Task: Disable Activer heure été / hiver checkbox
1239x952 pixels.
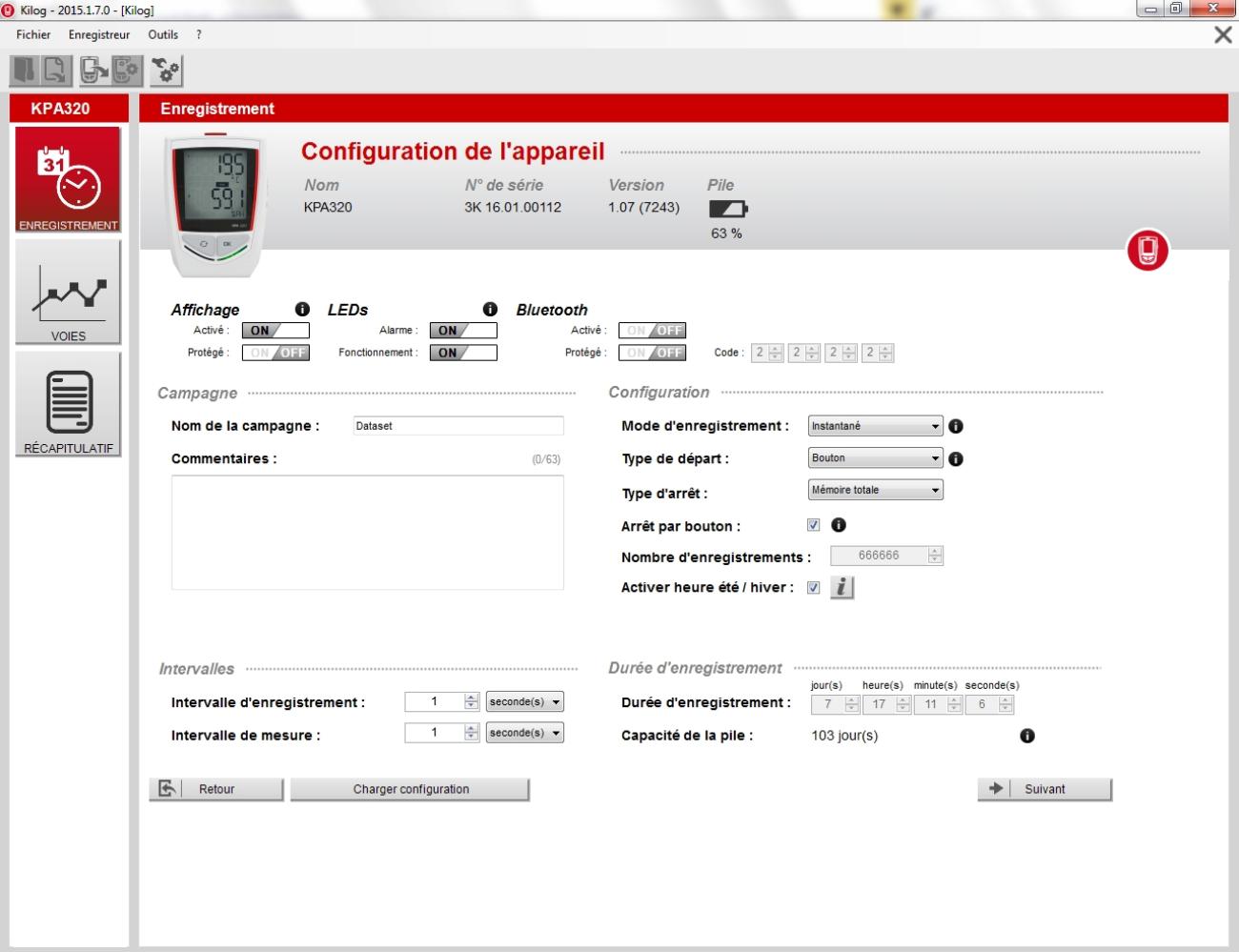Action: coord(813,588)
